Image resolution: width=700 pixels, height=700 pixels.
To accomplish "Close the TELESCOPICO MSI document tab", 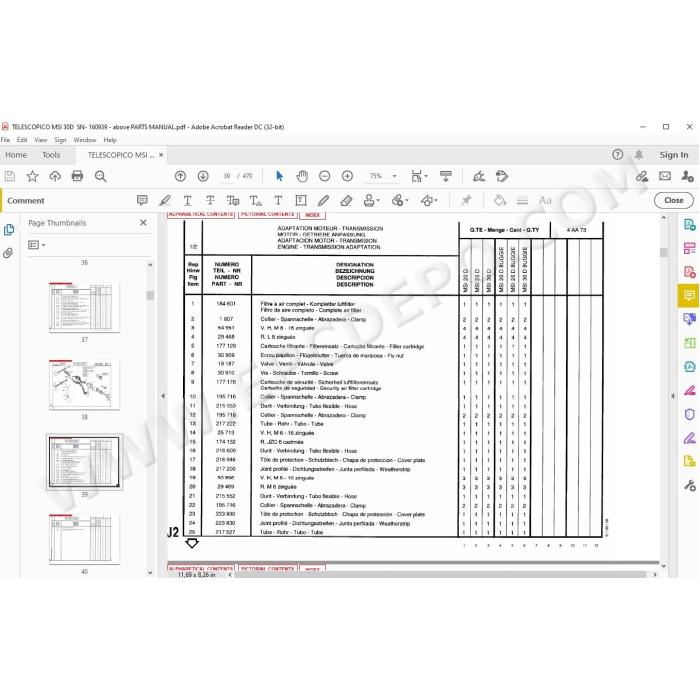I will (x=161, y=155).
